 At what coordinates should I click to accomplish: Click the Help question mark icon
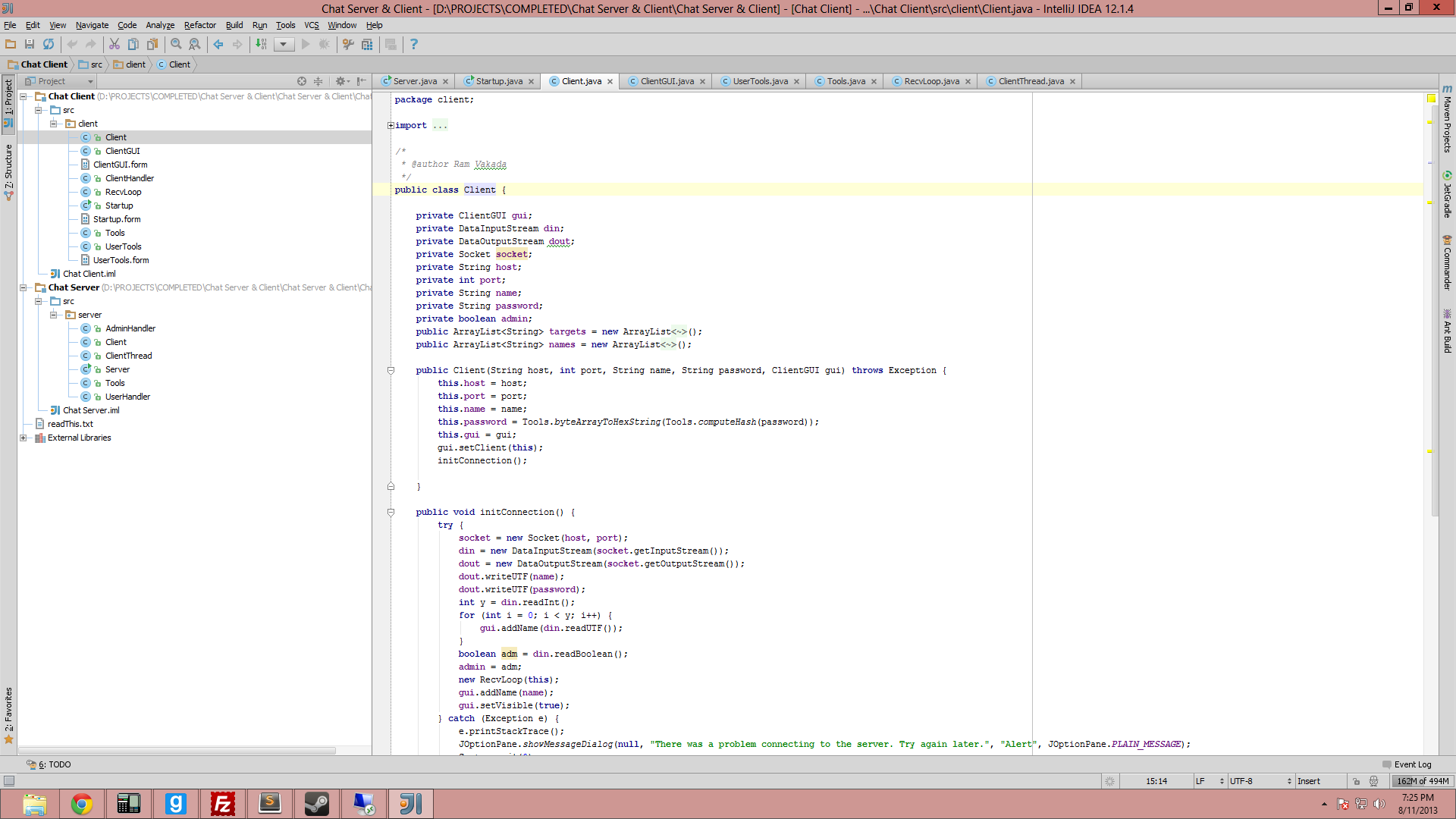pos(413,44)
